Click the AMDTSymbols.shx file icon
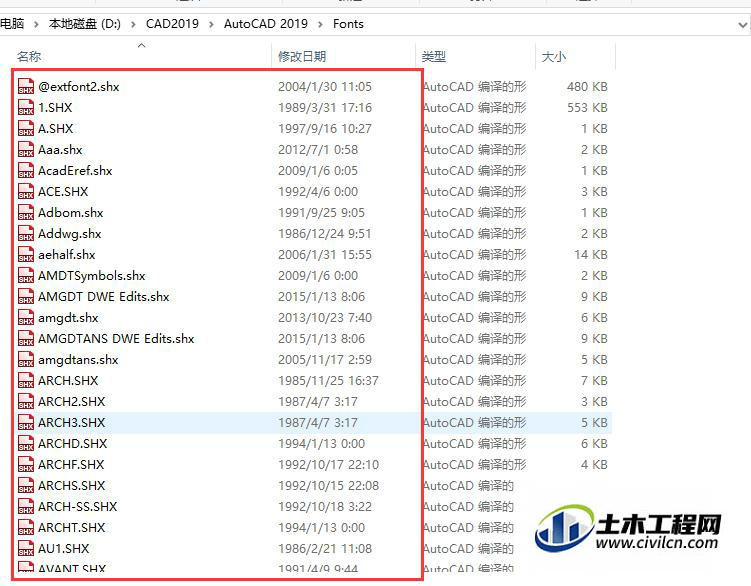751x586 pixels. [x=26, y=276]
